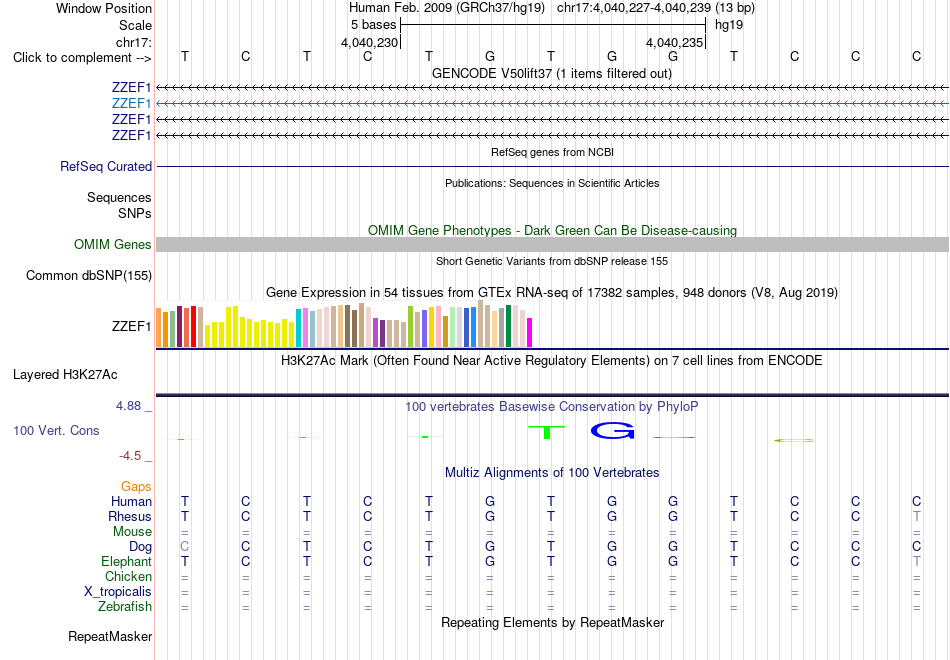The image size is (950, 660).
Task: Click the Mouse alignment row label
Action: 132,532
